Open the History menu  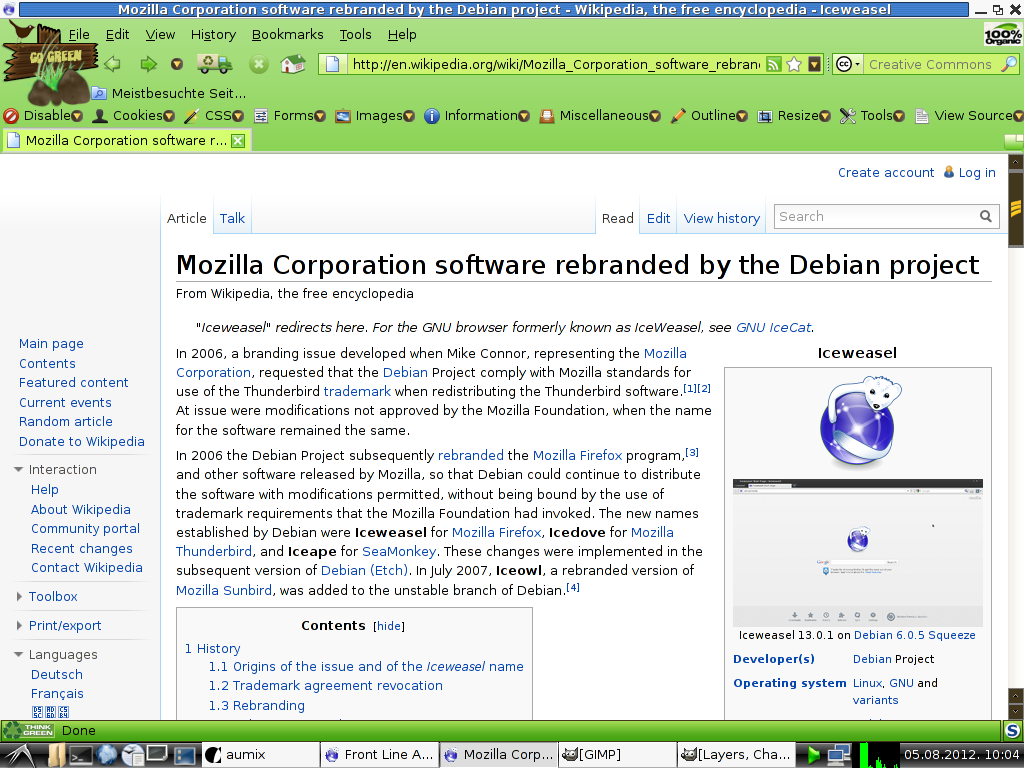coord(213,35)
